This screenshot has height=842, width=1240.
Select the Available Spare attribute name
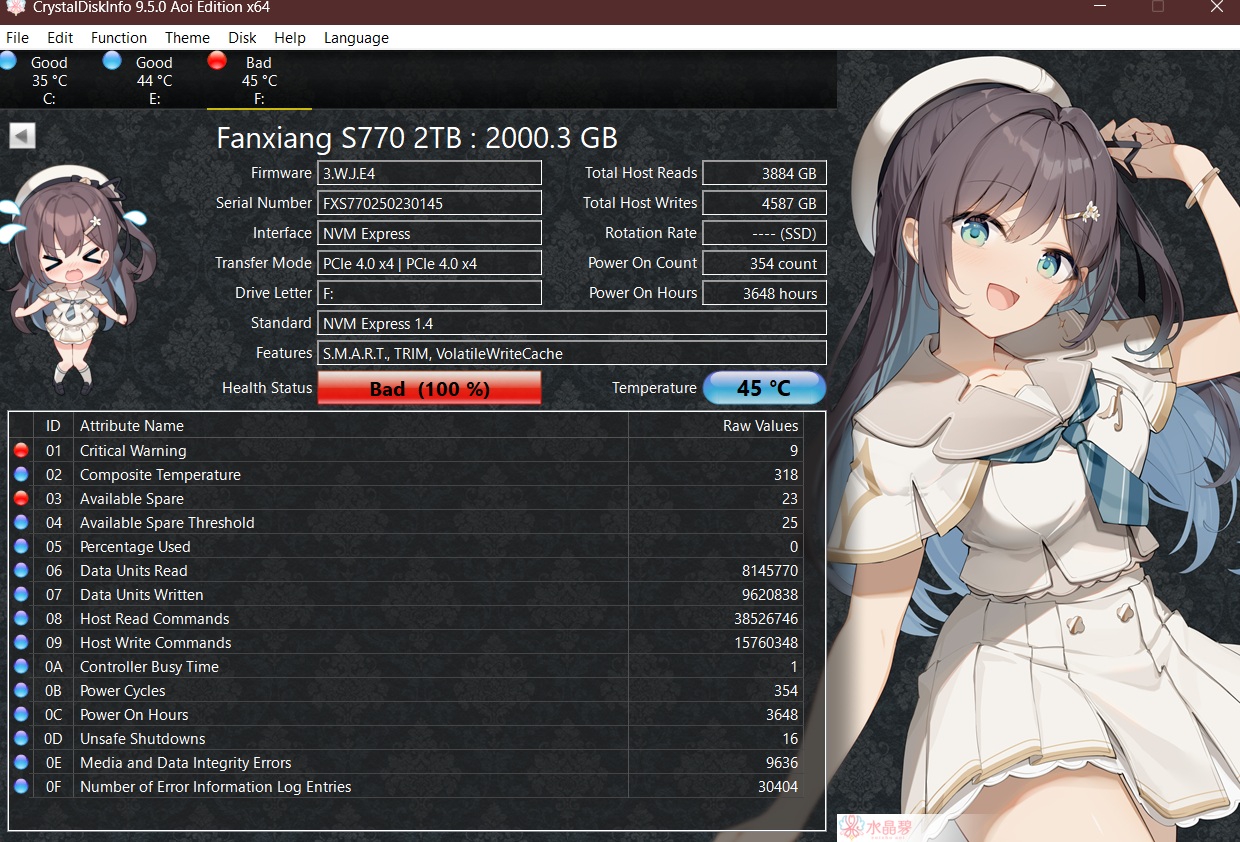click(132, 499)
